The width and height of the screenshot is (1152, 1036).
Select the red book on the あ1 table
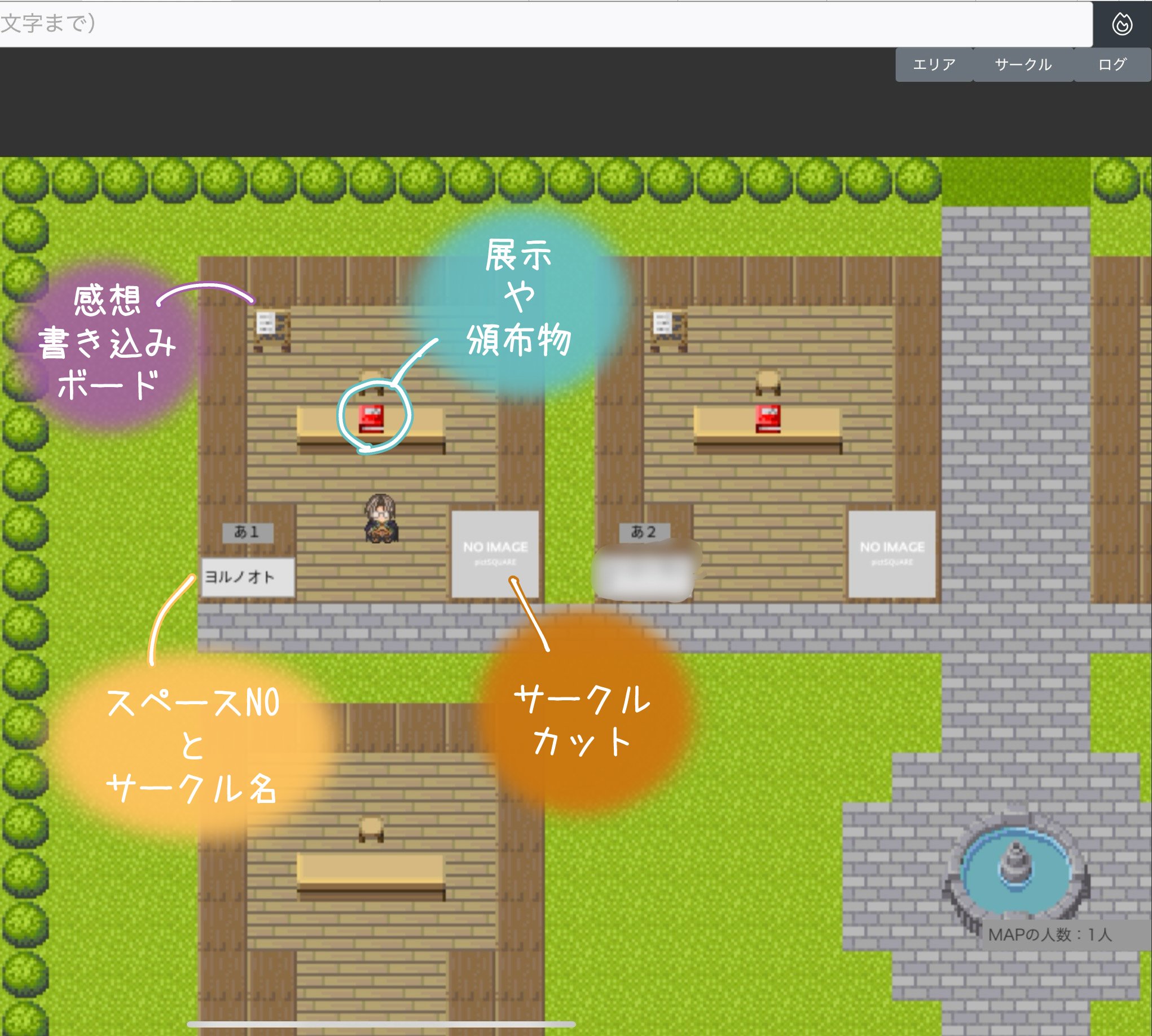click(371, 419)
